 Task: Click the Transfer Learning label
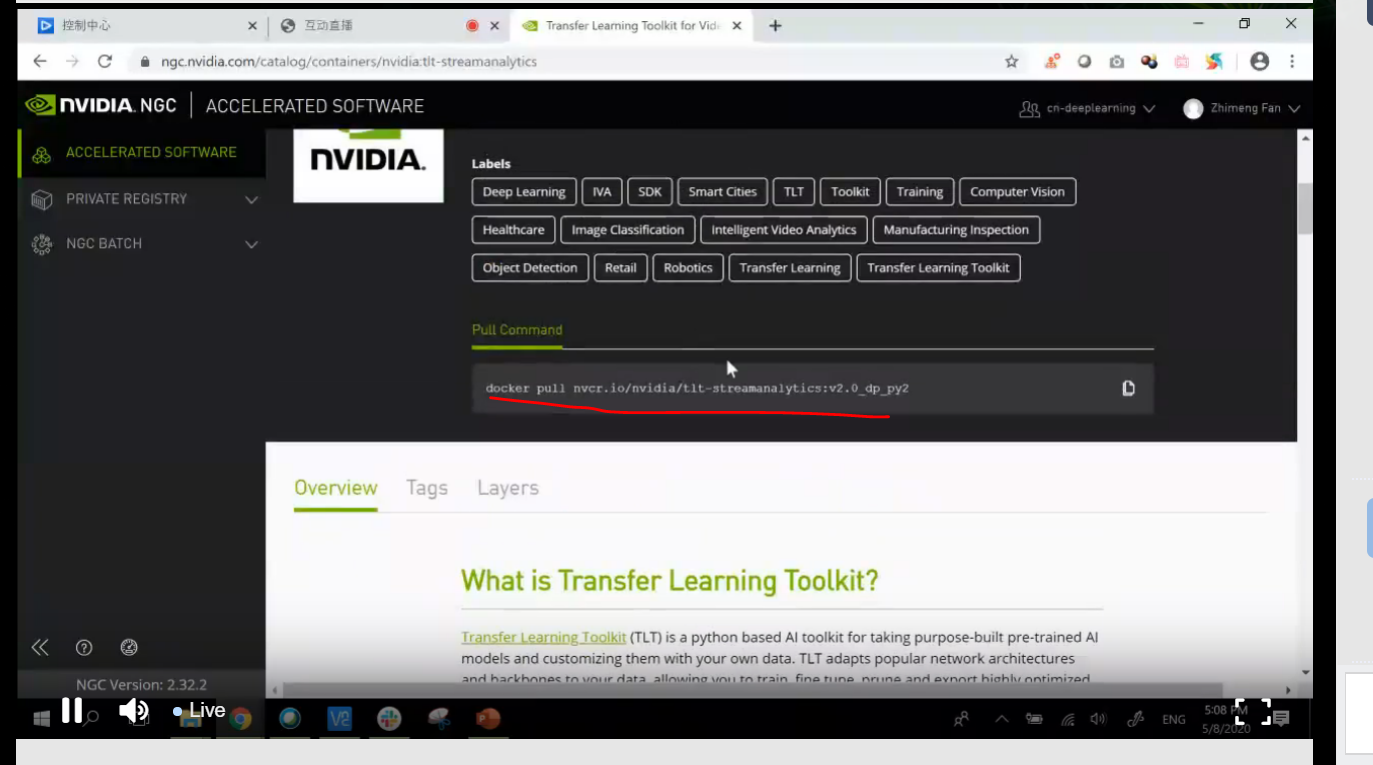click(790, 268)
